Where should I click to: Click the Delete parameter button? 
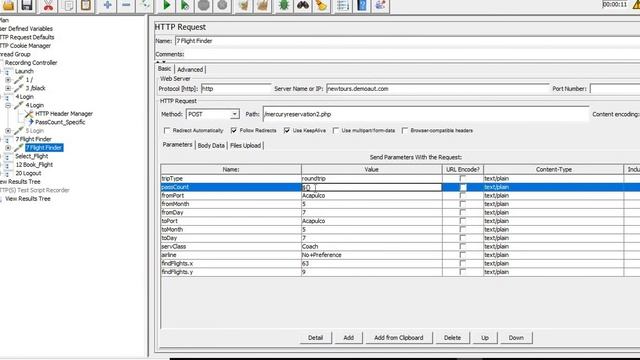coord(452,338)
